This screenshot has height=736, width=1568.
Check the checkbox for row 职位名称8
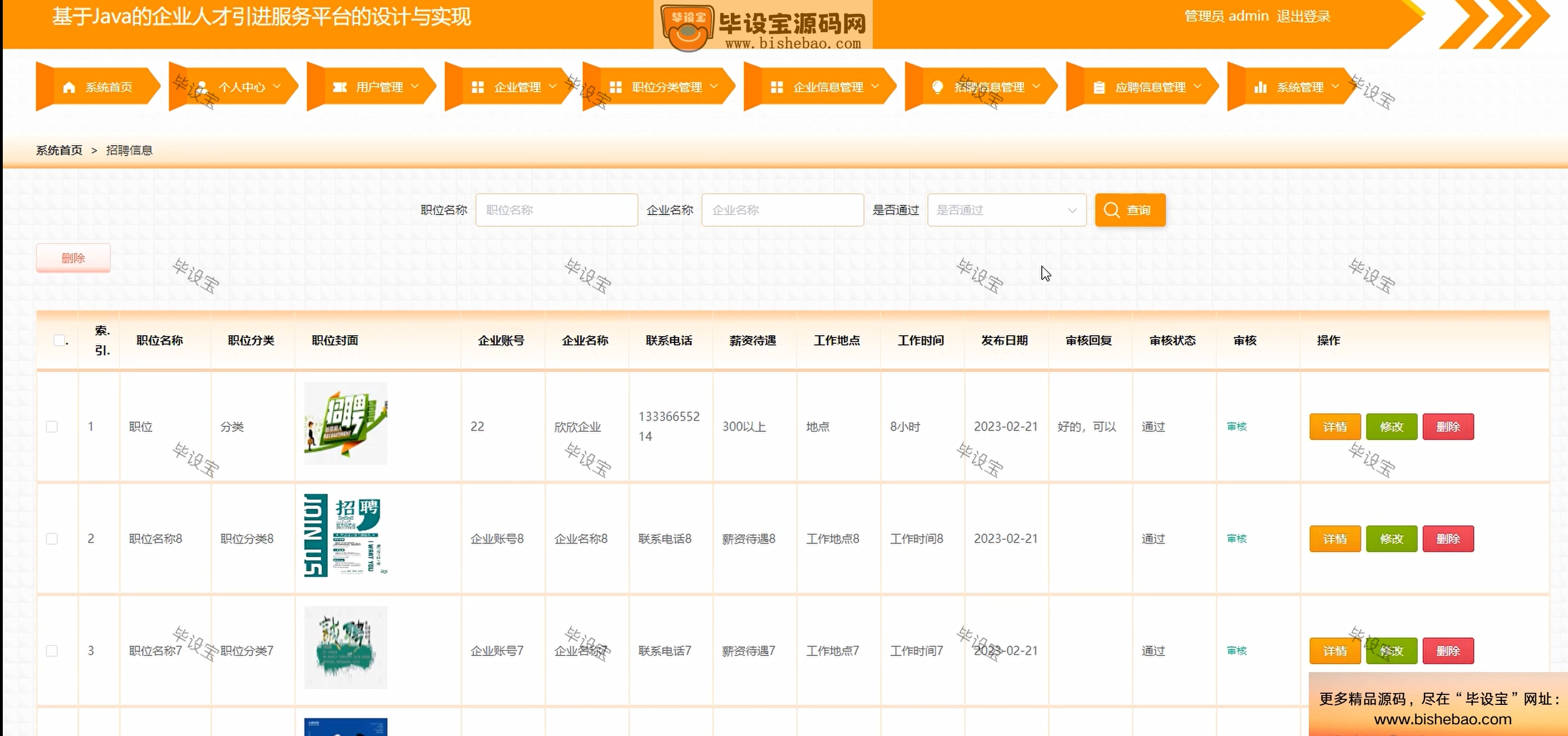click(52, 539)
